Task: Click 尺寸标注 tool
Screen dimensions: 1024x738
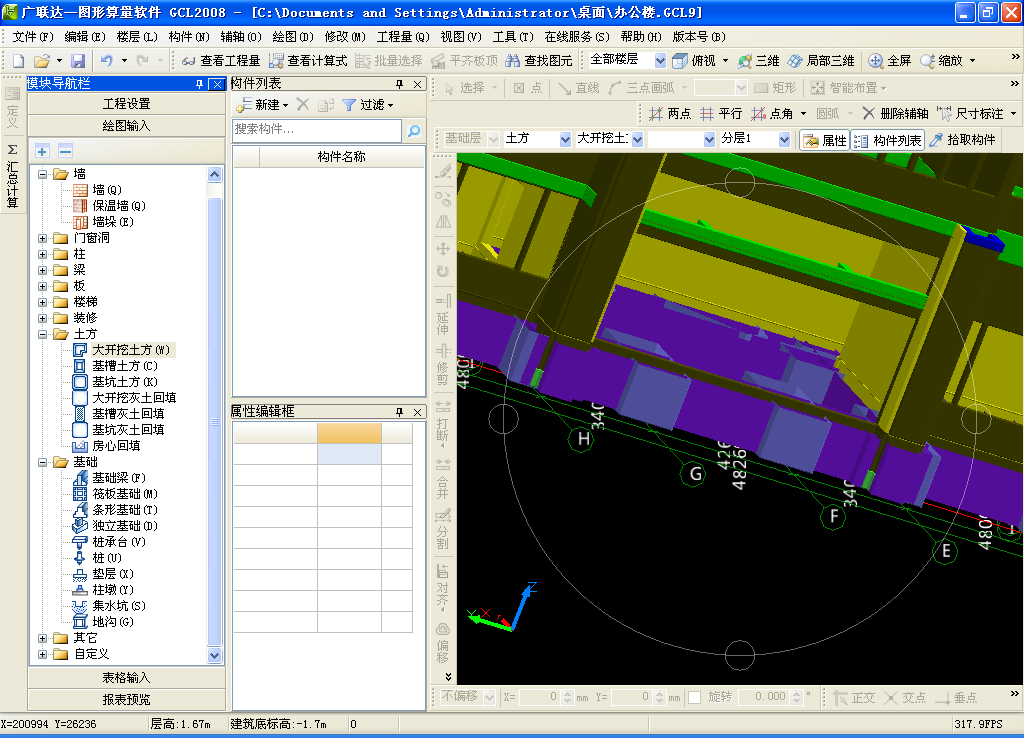Action: 970,114
